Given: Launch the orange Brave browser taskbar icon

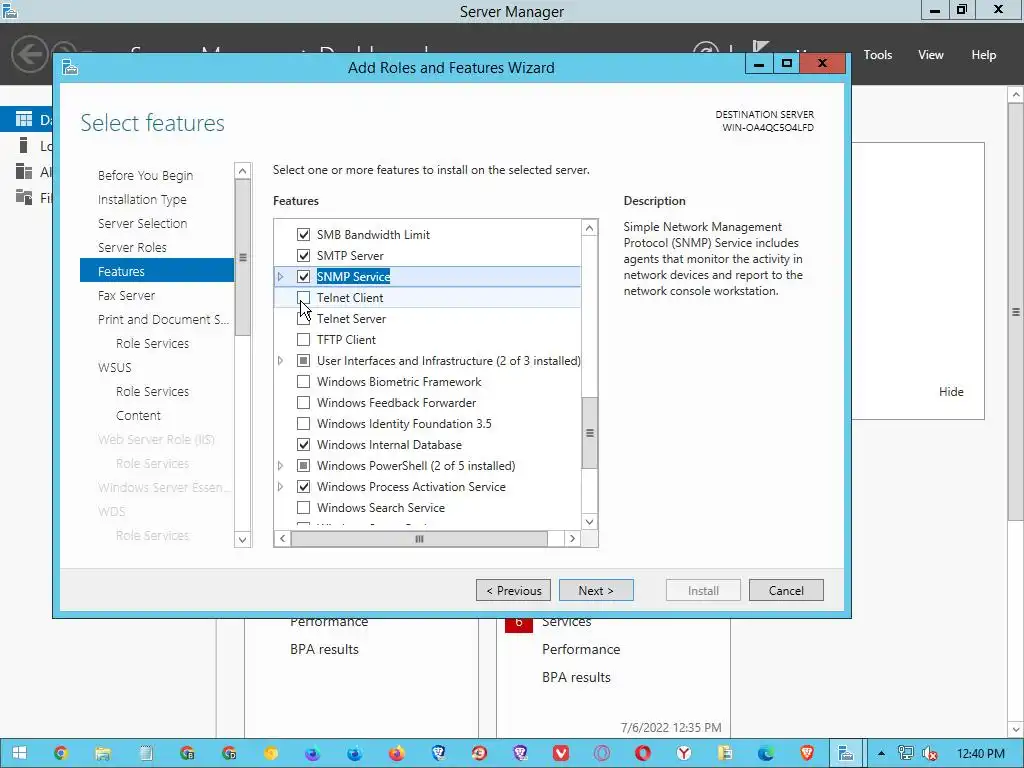Looking at the screenshot, I should tap(807, 753).
